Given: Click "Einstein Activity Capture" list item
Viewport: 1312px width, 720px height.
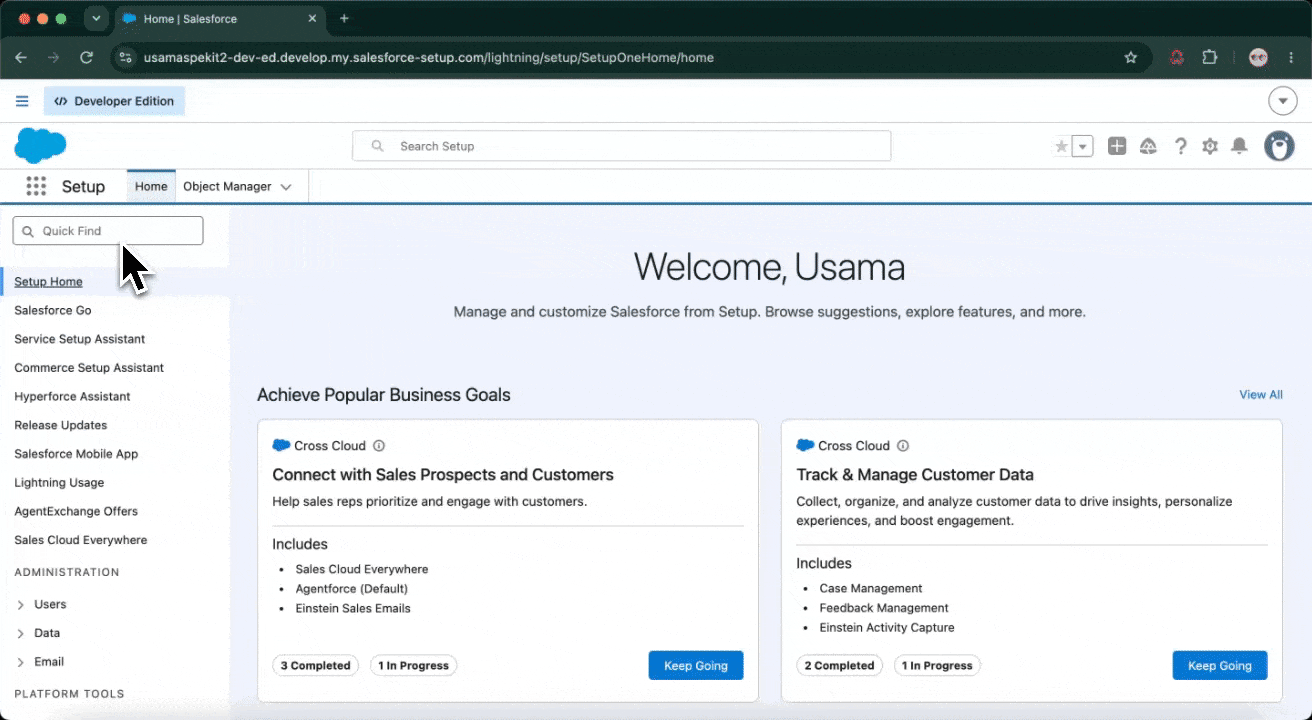Looking at the screenshot, I should pyautogui.click(x=887, y=628).
